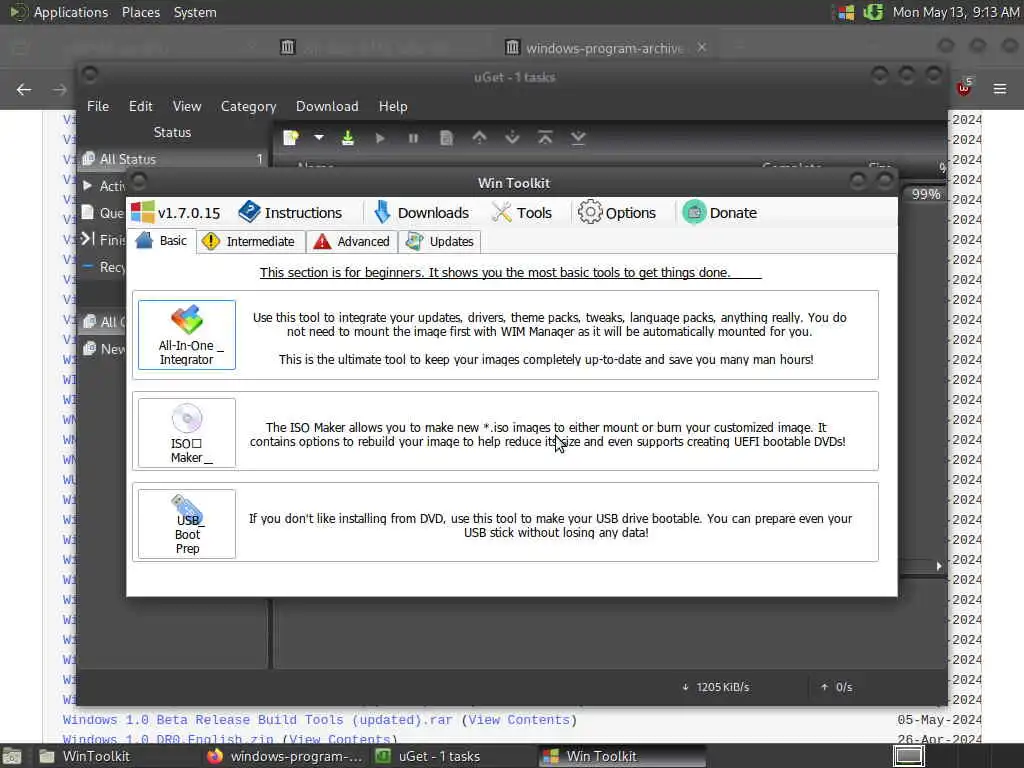
Task: Select the Recycled status row in uGet
Action: 103,266
